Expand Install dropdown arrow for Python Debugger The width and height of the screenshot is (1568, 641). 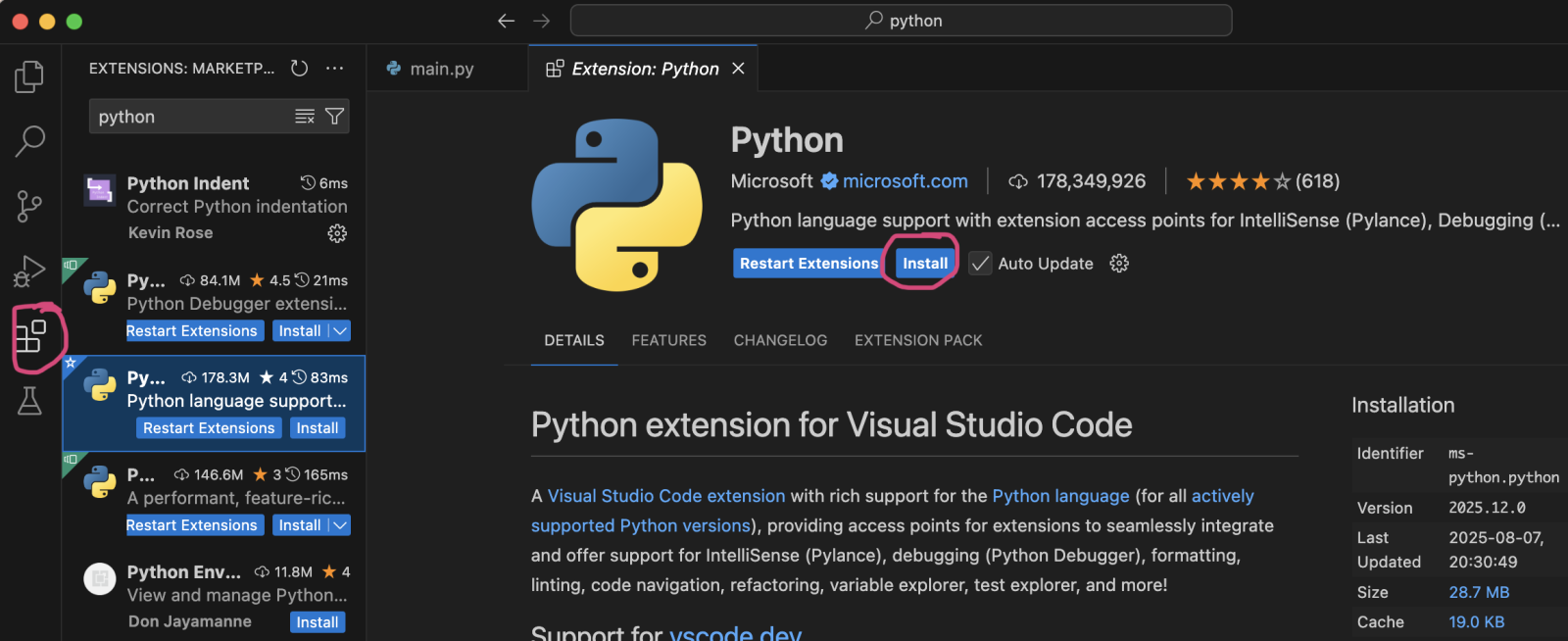pos(340,331)
